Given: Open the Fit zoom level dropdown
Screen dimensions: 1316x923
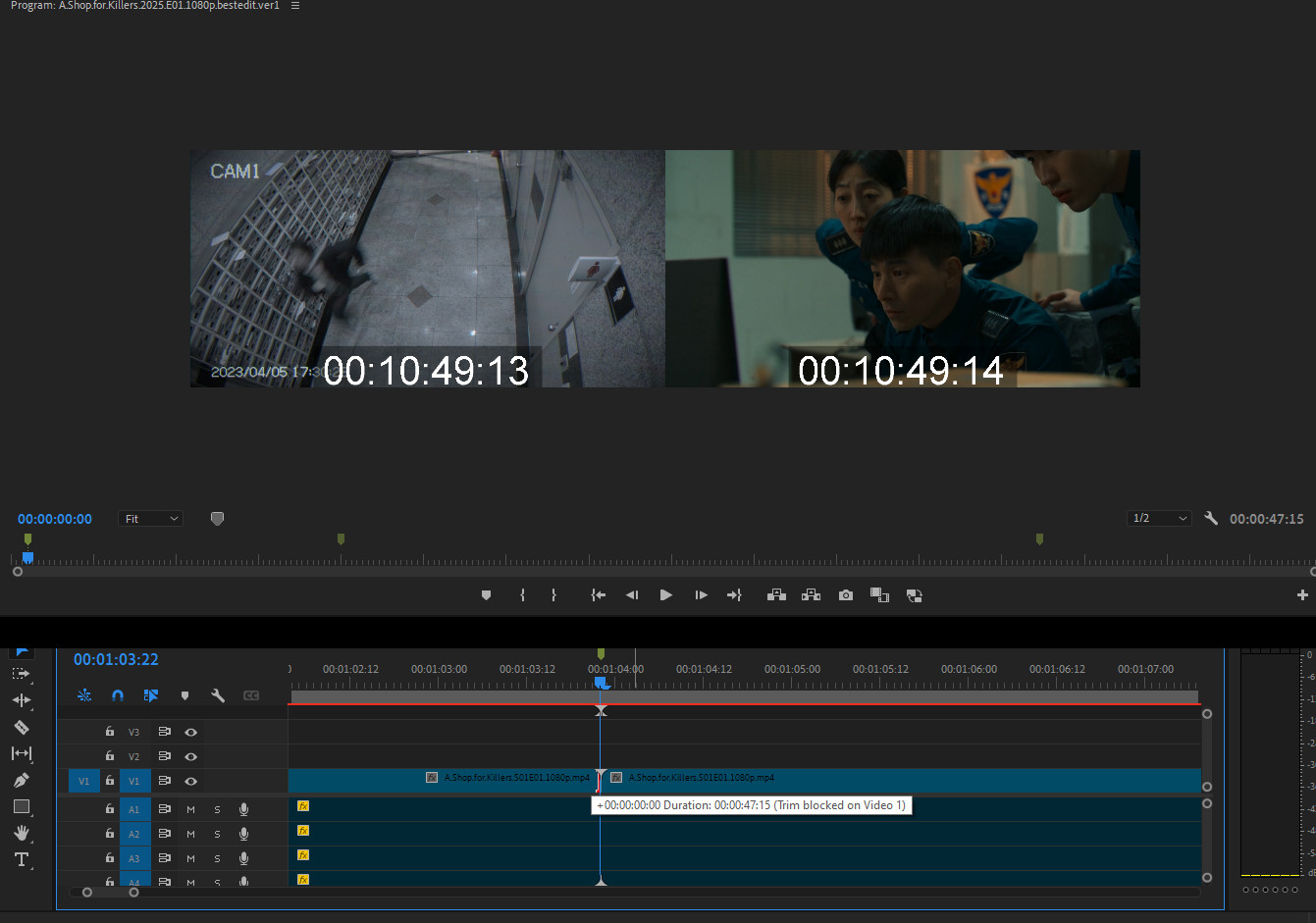Looking at the screenshot, I should 151,519.
